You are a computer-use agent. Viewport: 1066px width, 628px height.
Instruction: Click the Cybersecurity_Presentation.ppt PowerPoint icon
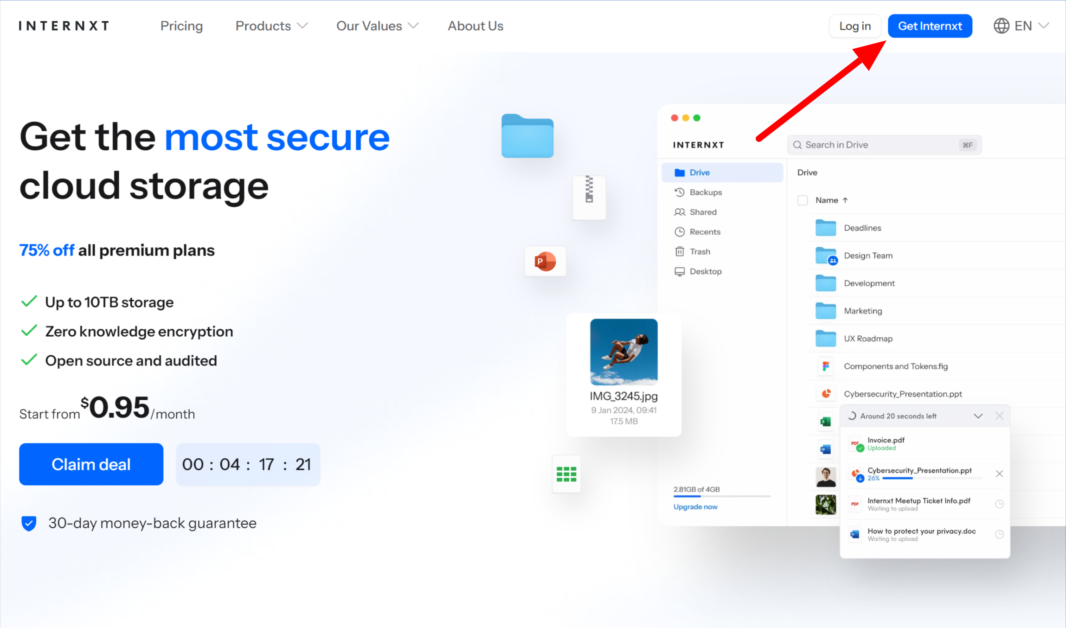pyautogui.click(x=826, y=393)
